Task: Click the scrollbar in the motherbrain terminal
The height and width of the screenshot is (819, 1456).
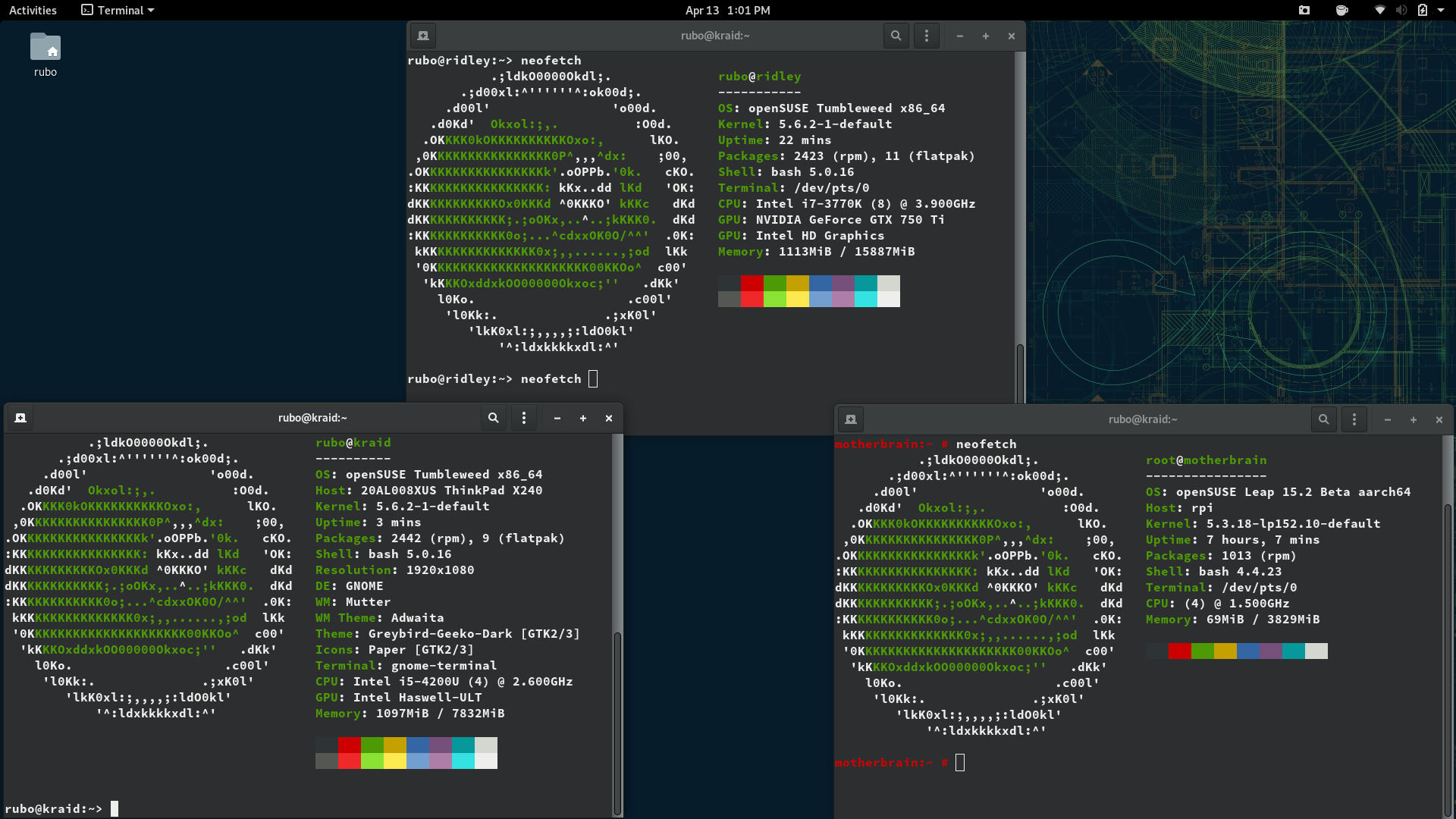Action: coord(1447,660)
